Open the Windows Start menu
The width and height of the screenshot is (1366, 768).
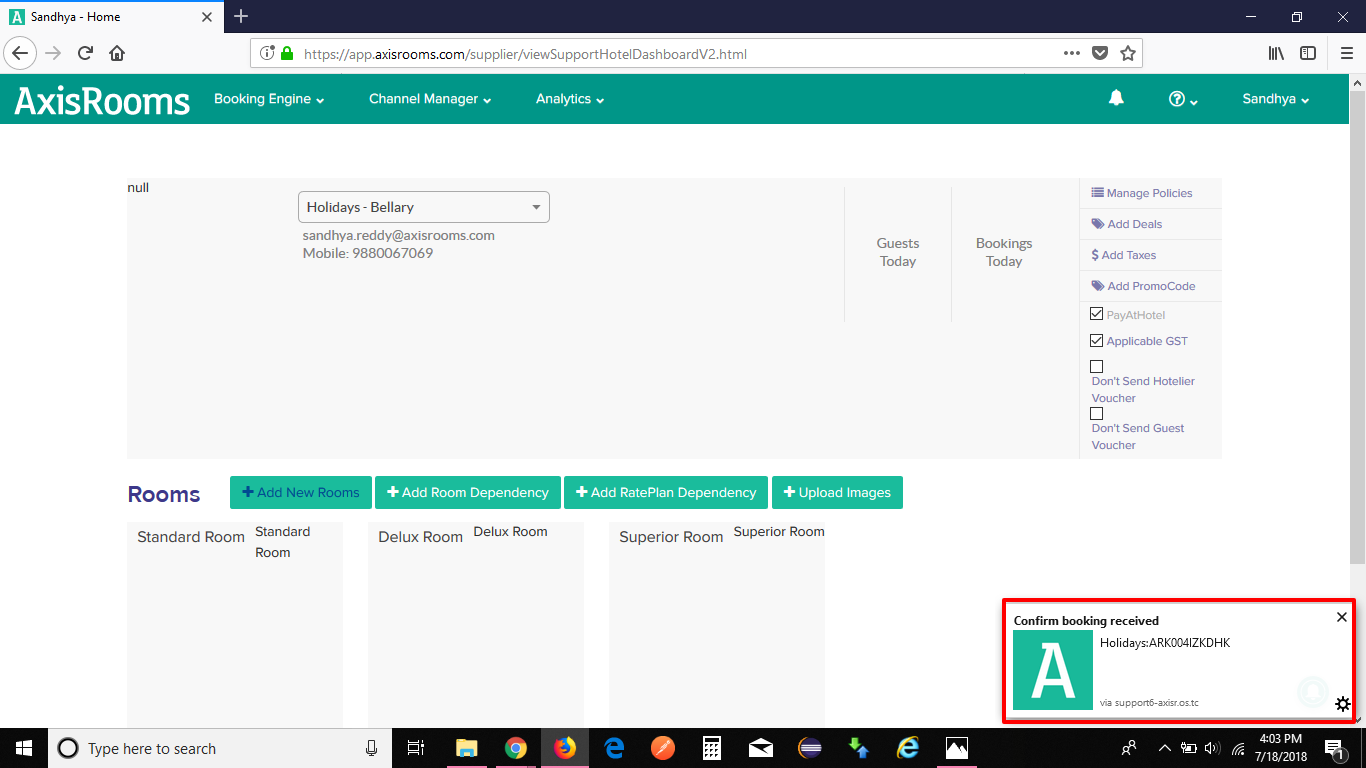(x=23, y=748)
